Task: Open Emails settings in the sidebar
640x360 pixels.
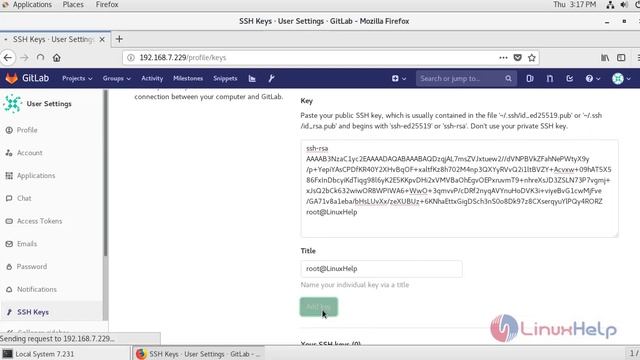Action: (x=27, y=244)
